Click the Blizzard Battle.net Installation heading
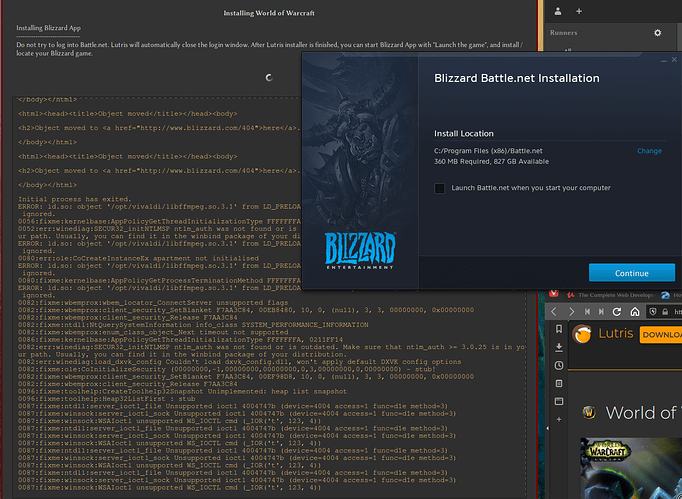Viewport: 682px width, 499px height. tap(517, 78)
